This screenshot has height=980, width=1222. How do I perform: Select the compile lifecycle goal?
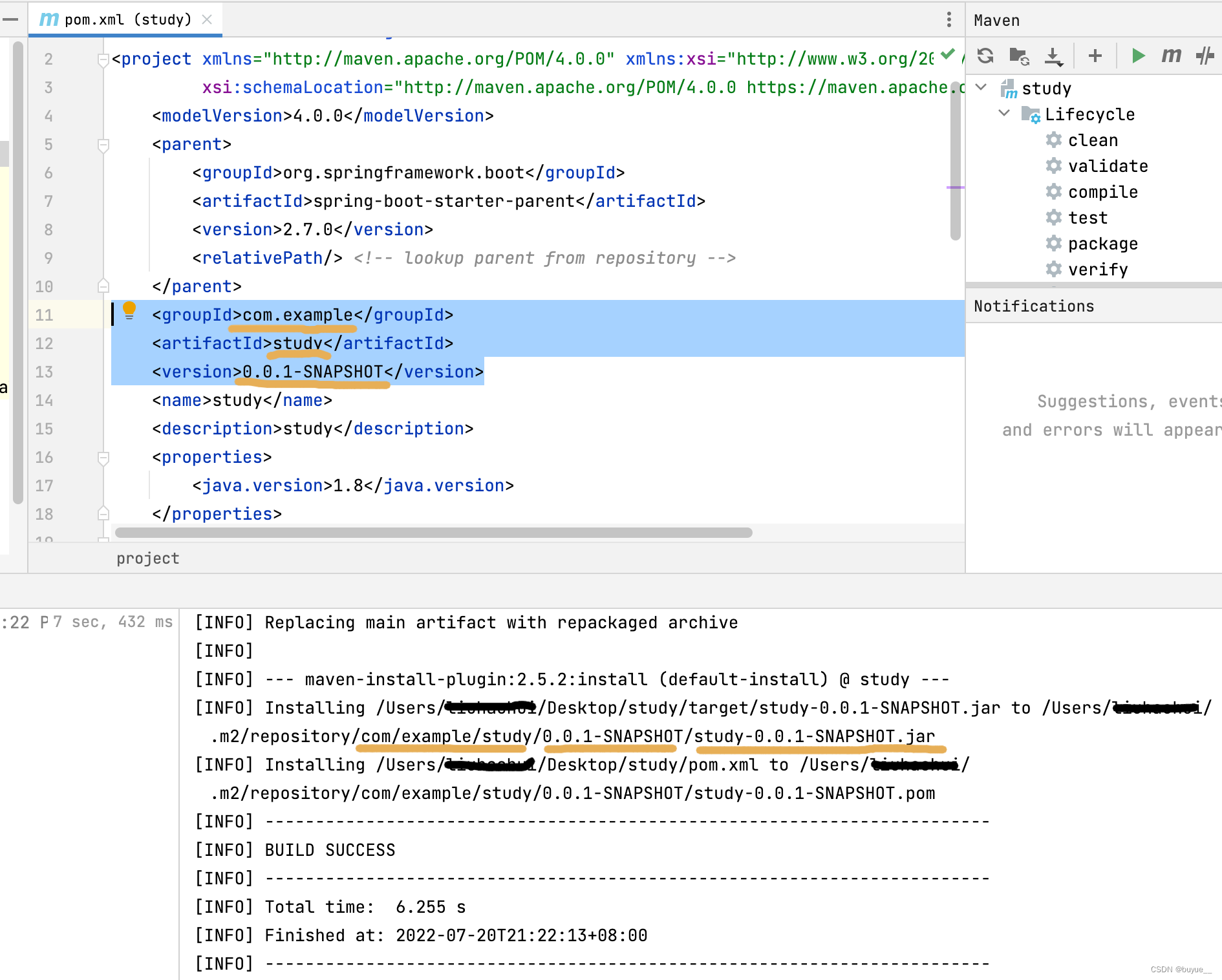click(1103, 192)
